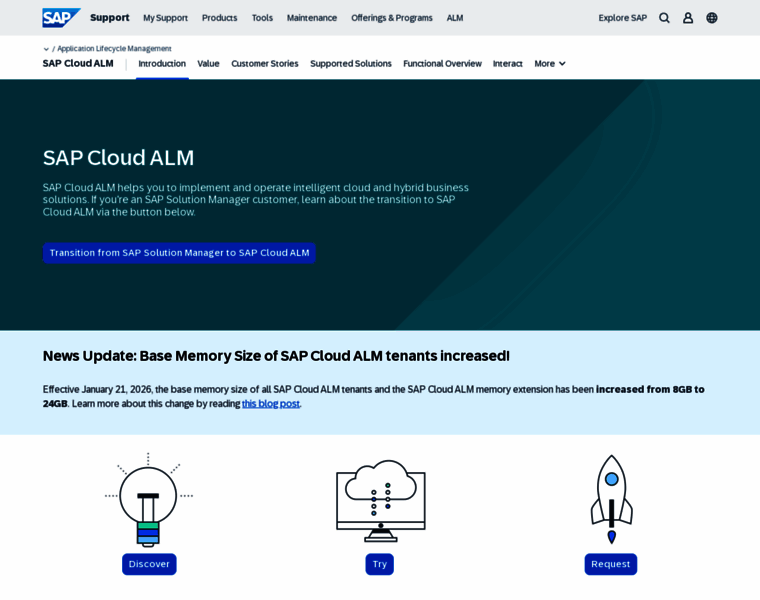Open Offerings & Programs menu

(392, 18)
